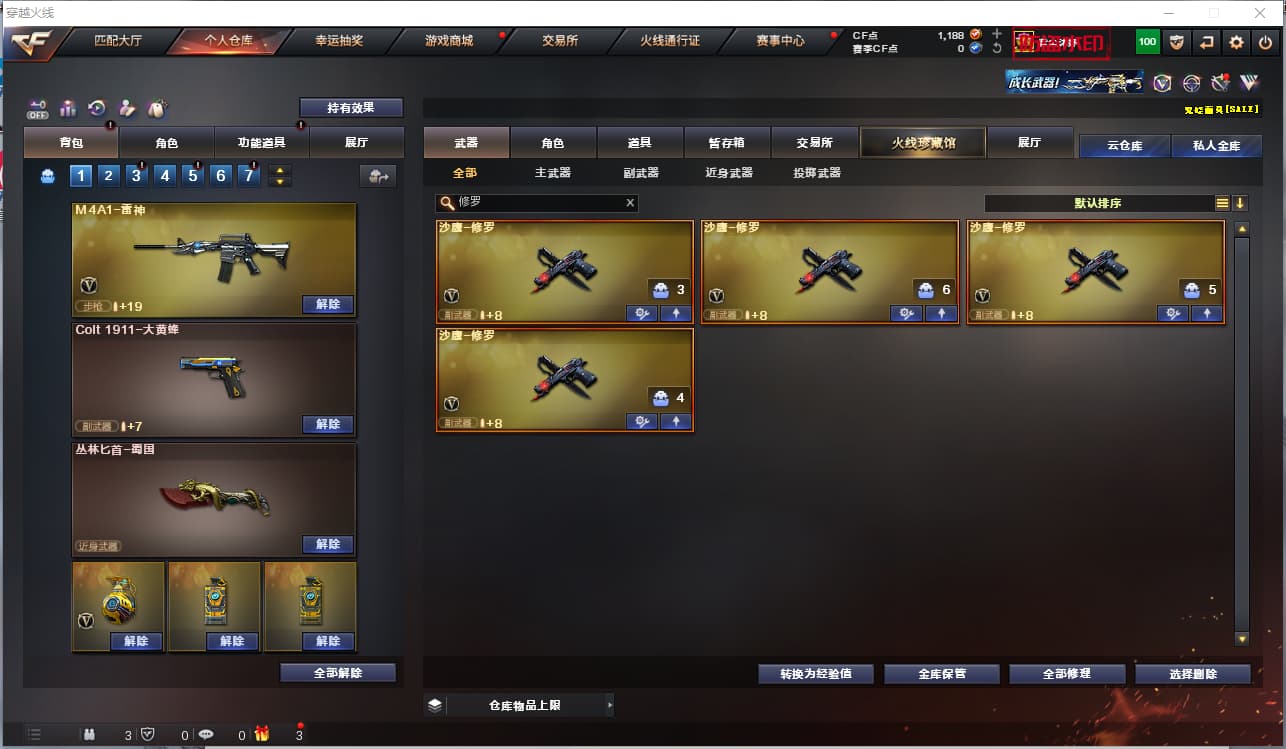Click the power exit icon

(x=1265, y=42)
